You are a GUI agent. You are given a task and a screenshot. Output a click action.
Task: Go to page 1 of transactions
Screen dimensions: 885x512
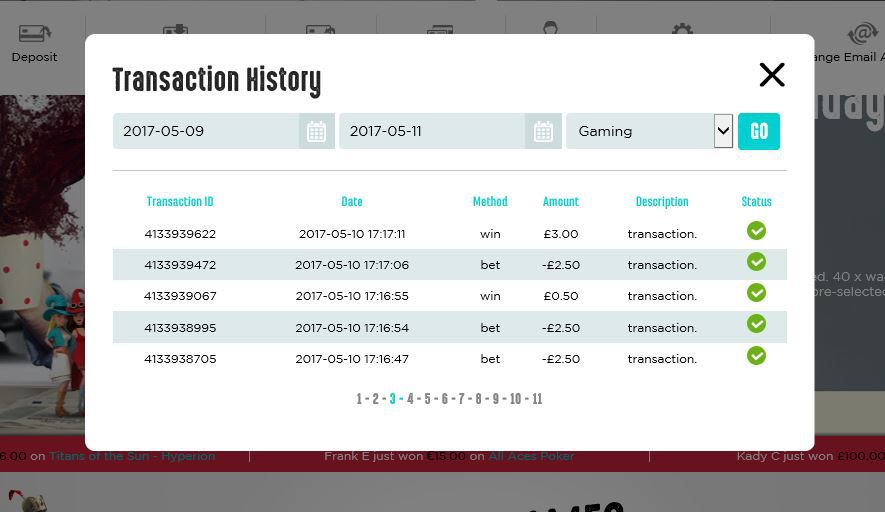(x=359, y=399)
